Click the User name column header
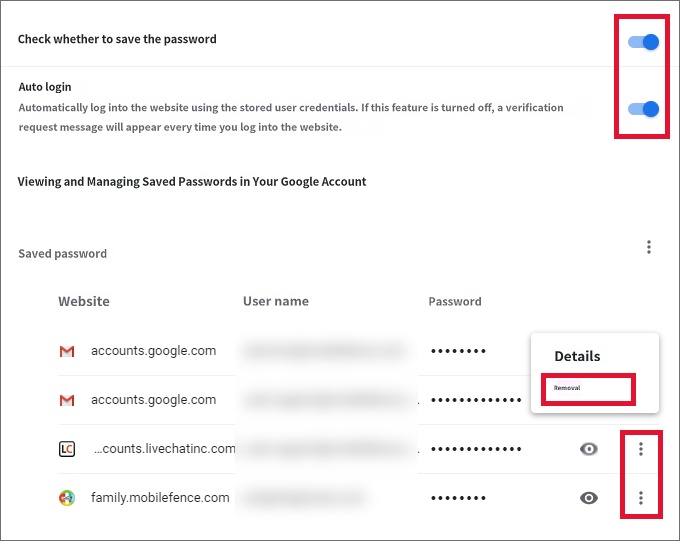 coord(276,301)
